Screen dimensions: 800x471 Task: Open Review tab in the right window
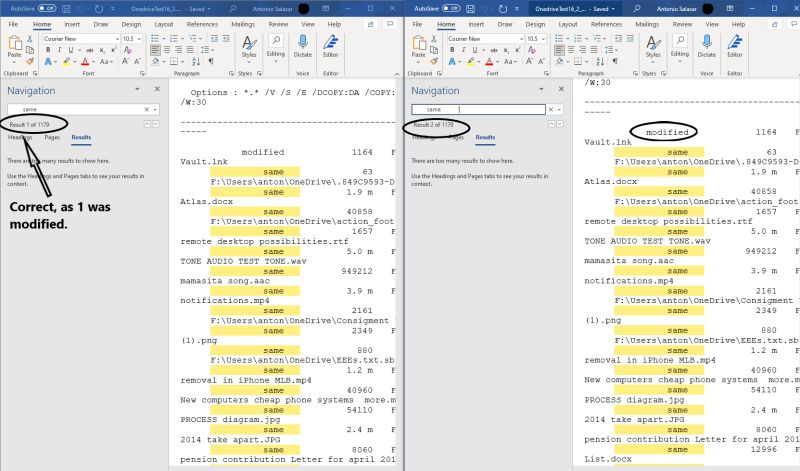coord(682,24)
